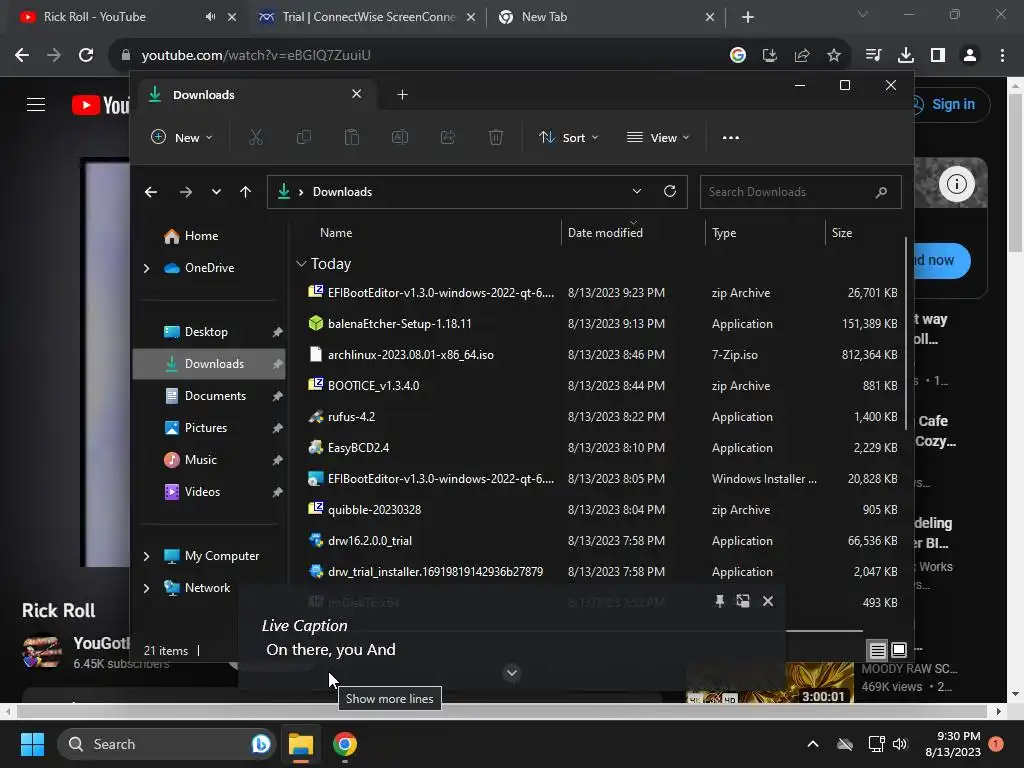Click the Share icon in Explorer toolbar

(448, 137)
